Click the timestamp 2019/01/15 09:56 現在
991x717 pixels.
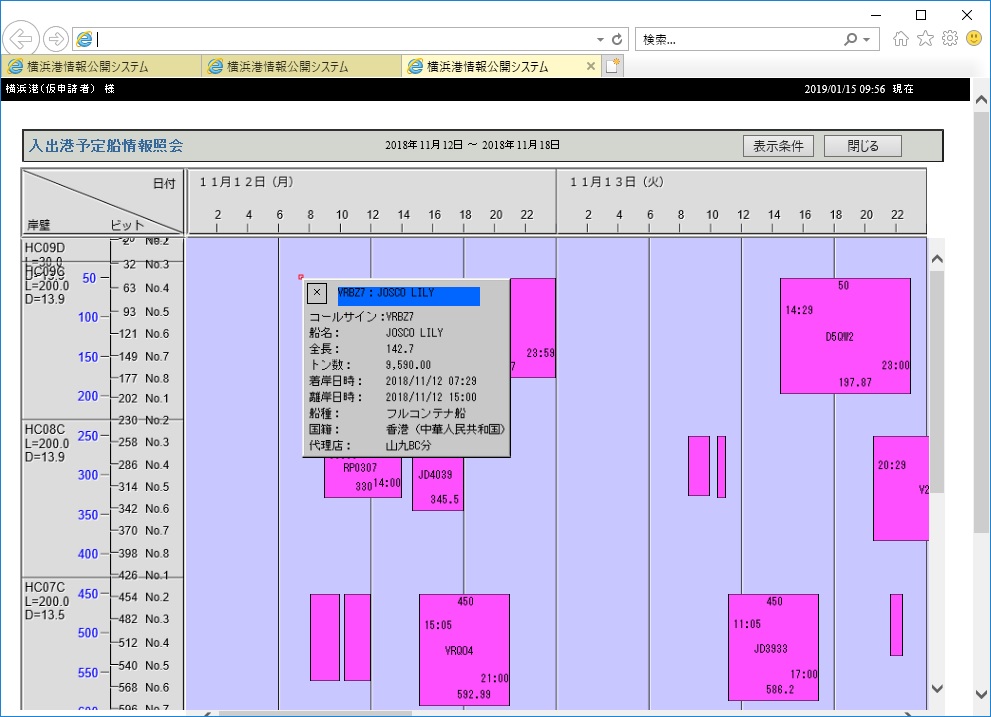pos(858,89)
